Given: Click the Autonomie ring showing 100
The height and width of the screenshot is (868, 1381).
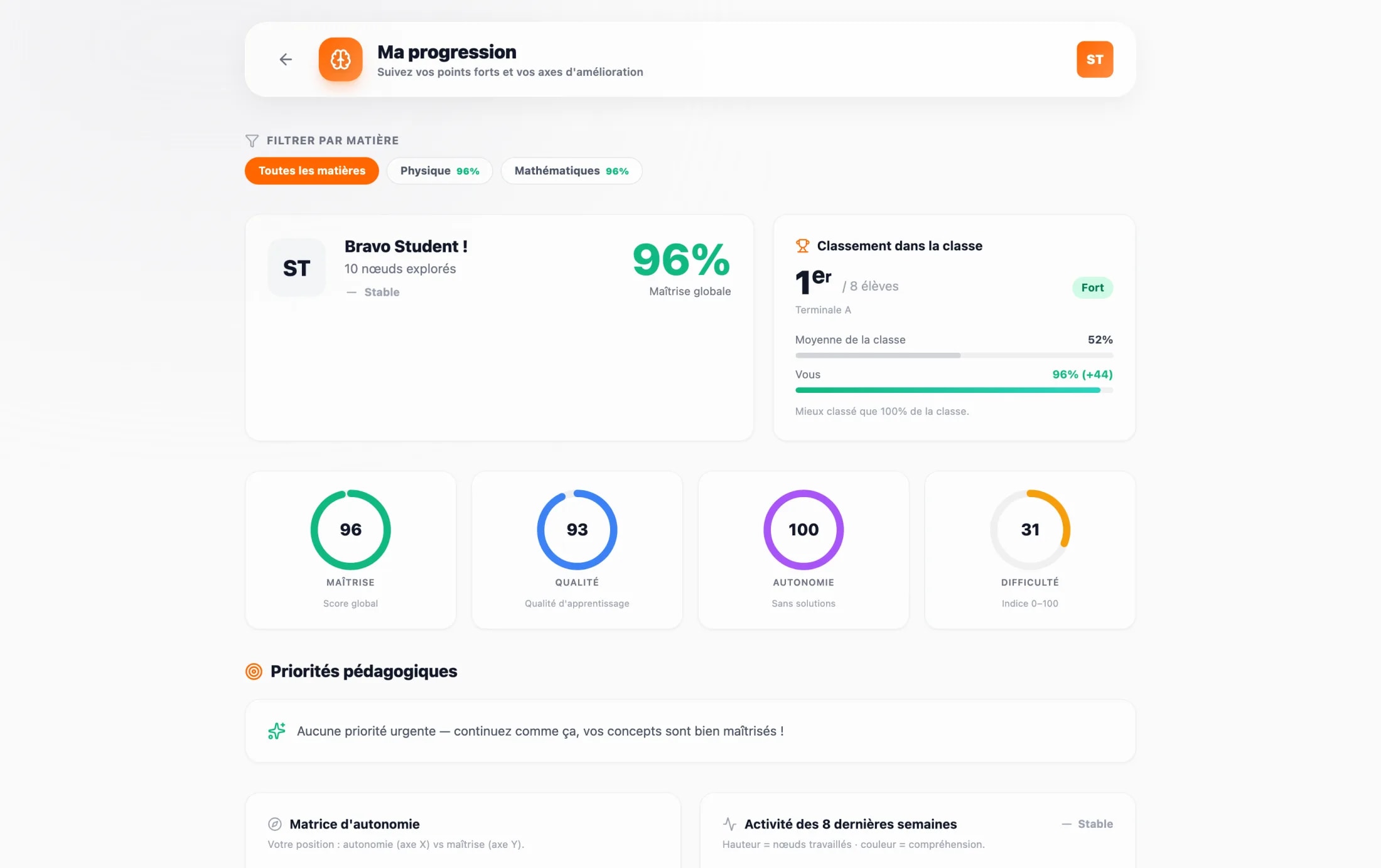Looking at the screenshot, I should click(803, 530).
